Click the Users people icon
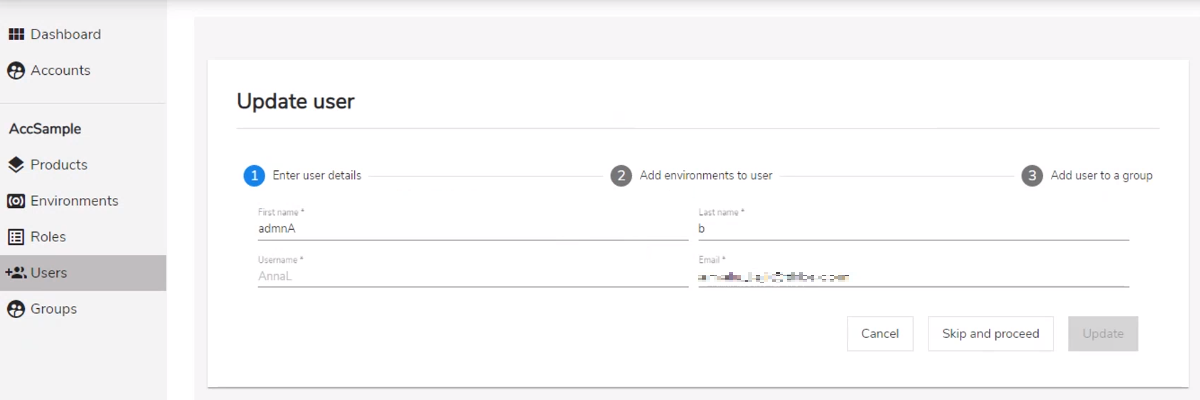1200x400 pixels. [x=15, y=272]
